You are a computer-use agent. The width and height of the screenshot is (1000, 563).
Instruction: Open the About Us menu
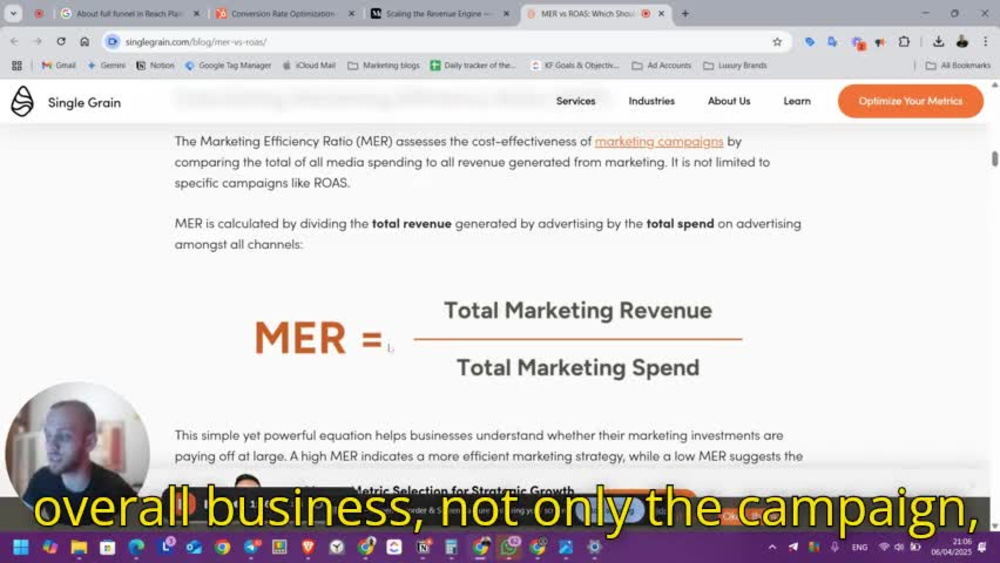[x=729, y=101]
